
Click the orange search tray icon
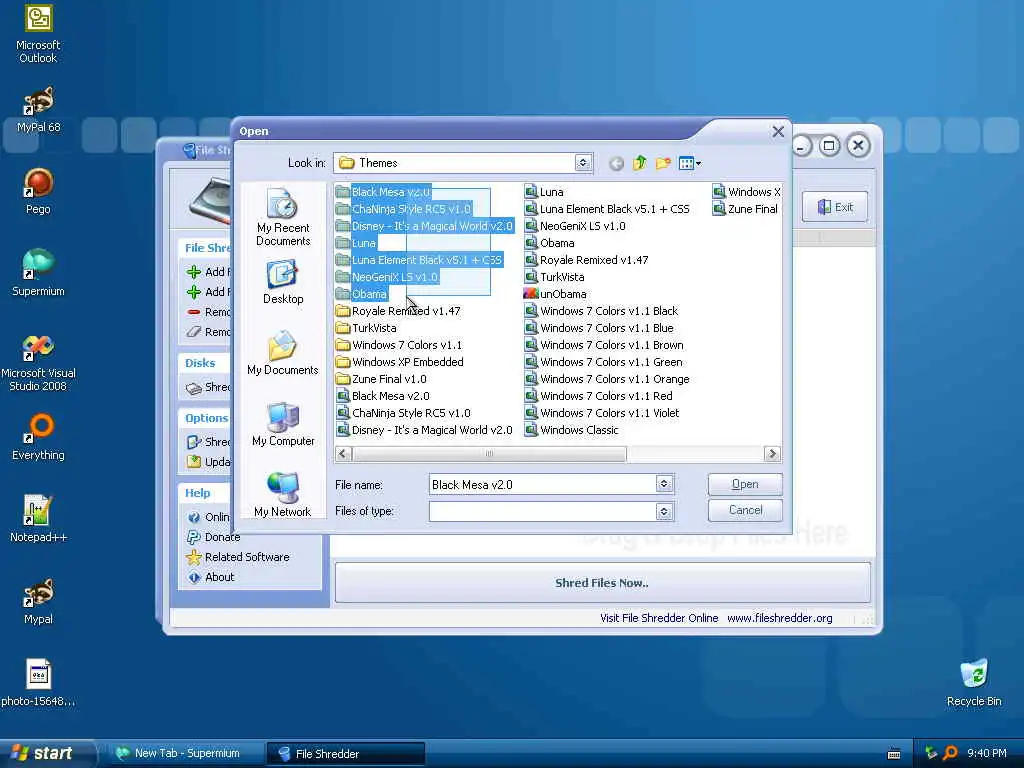coord(951,753)
